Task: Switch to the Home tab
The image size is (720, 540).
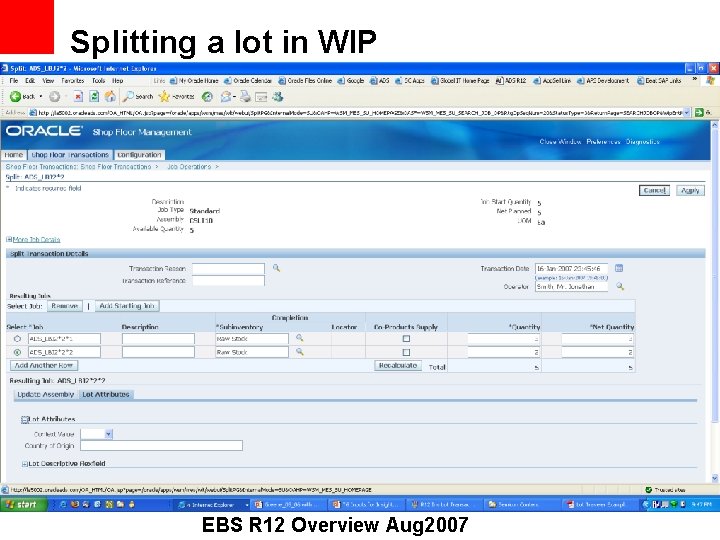Action: (14, 155)
